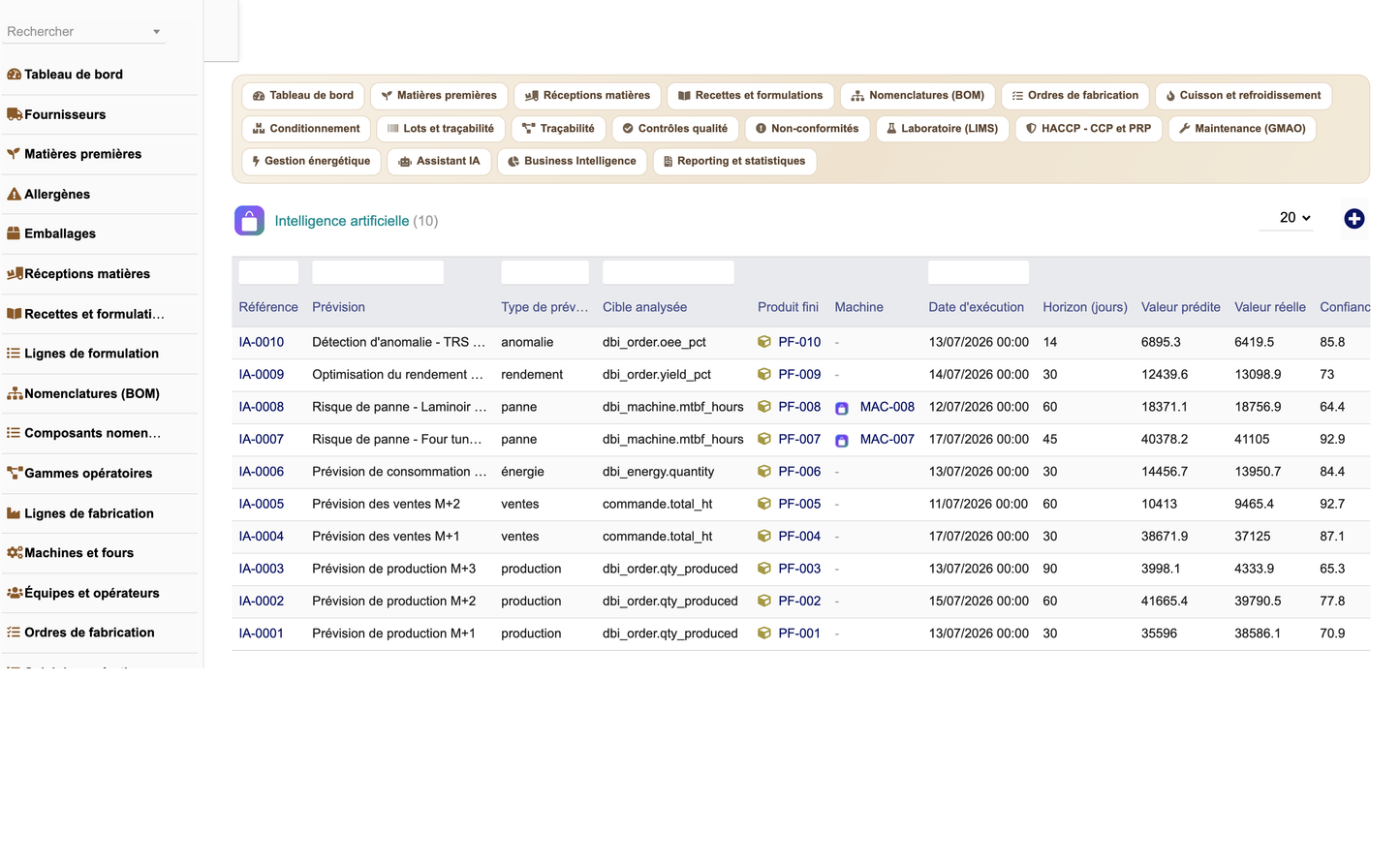Open the Reporting et statistiques tab
Image resolution: width=1400 pixels, height=866 pixels.
pos(734,161)
